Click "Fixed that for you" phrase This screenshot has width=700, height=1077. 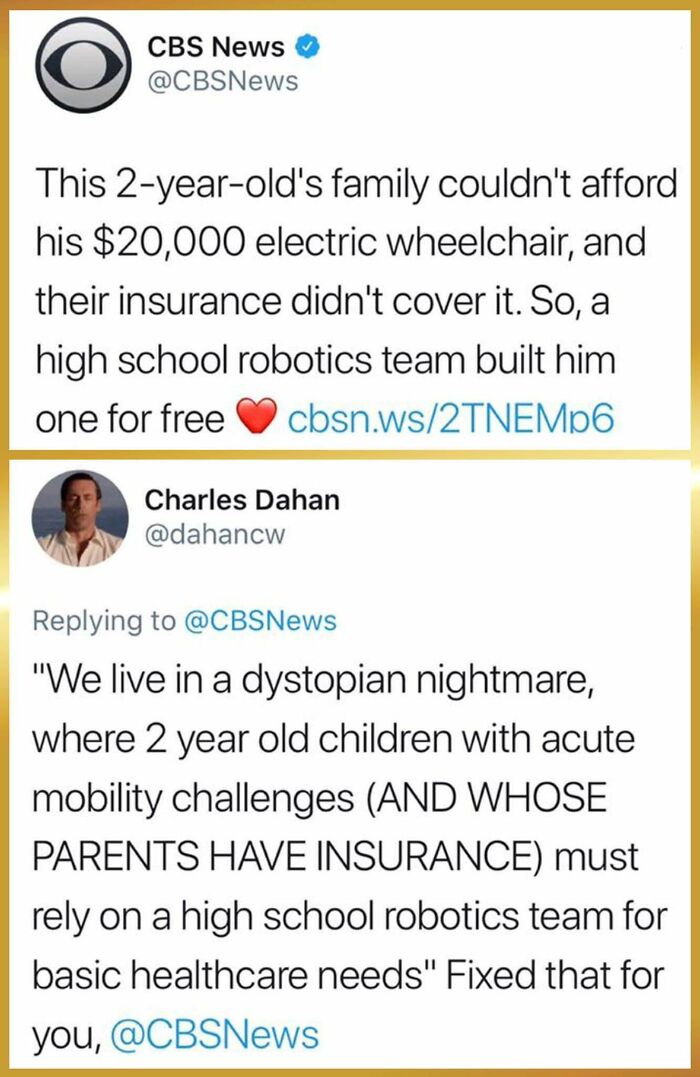click(555, 975)
